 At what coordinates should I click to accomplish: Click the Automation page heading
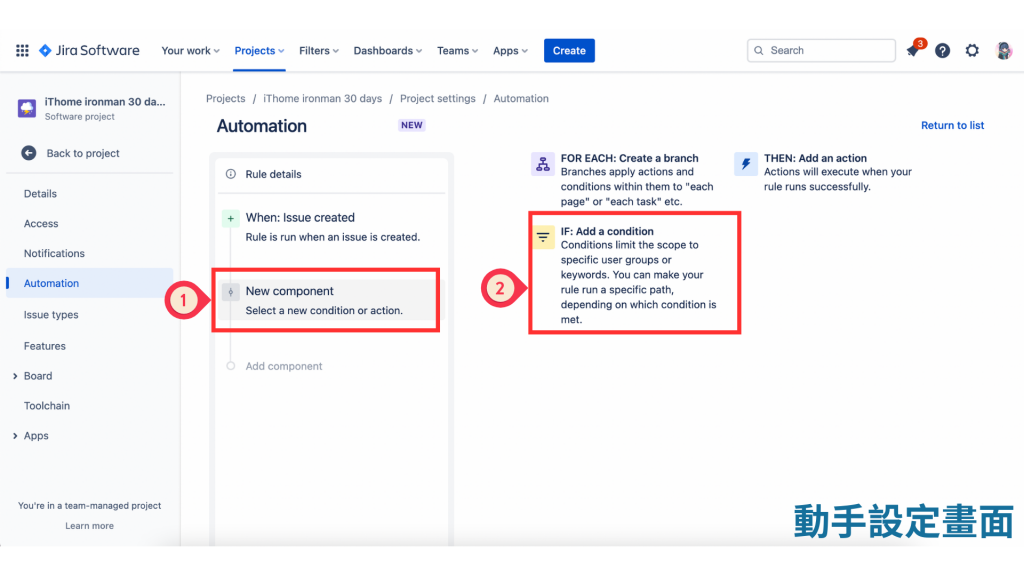tap(261, 126)
